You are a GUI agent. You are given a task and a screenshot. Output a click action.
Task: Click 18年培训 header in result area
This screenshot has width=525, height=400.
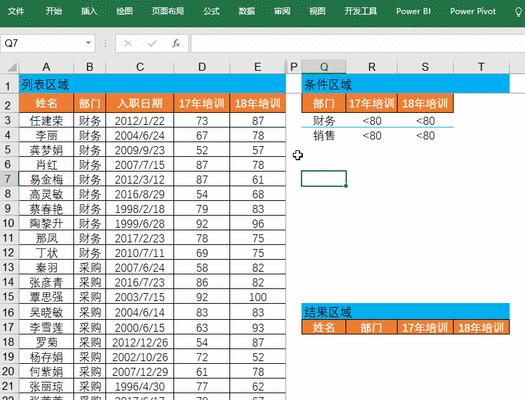tap(481, 327)
